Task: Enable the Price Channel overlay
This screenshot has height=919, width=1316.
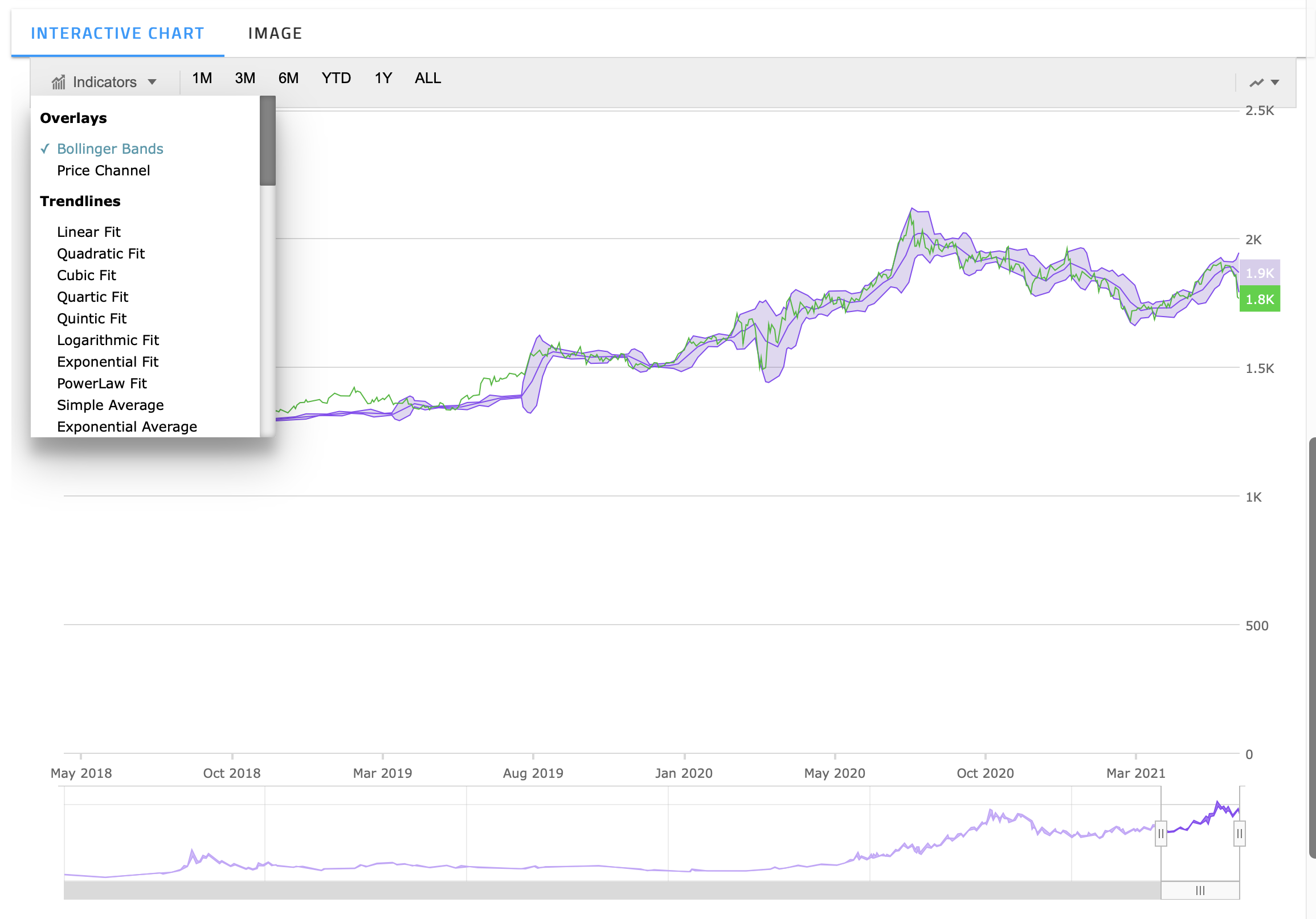Action: tap(103, 171)
